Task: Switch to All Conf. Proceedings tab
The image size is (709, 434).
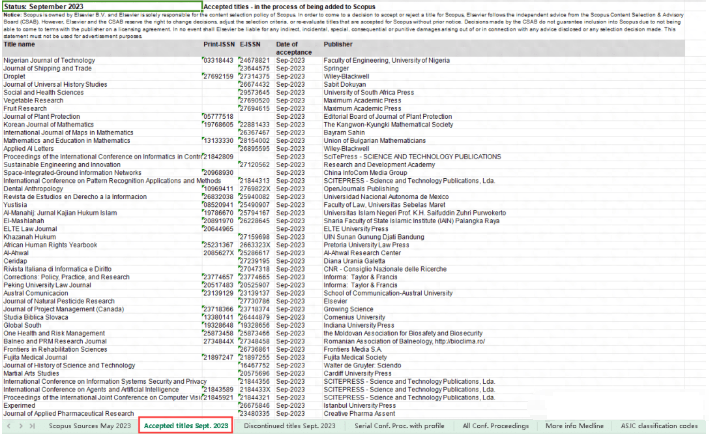Action: tap(496, 426)
